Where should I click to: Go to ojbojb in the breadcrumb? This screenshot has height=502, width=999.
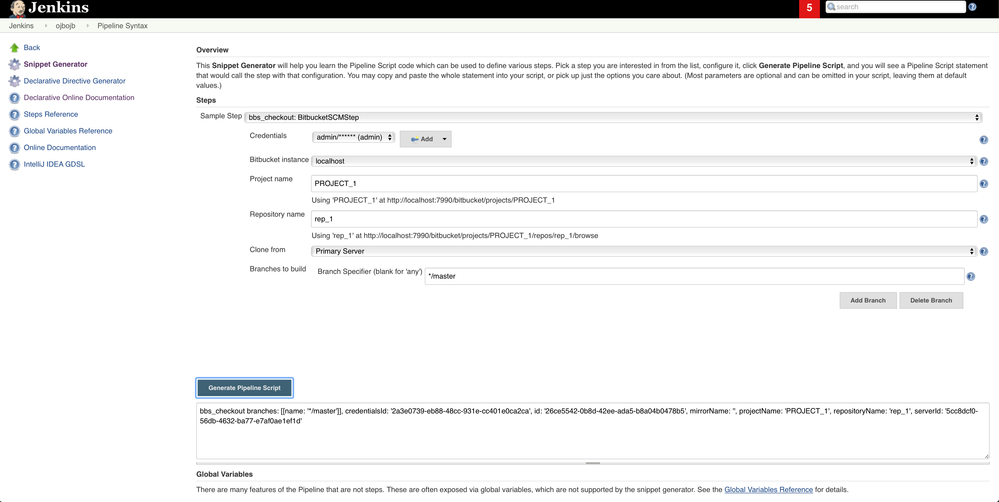67,26
